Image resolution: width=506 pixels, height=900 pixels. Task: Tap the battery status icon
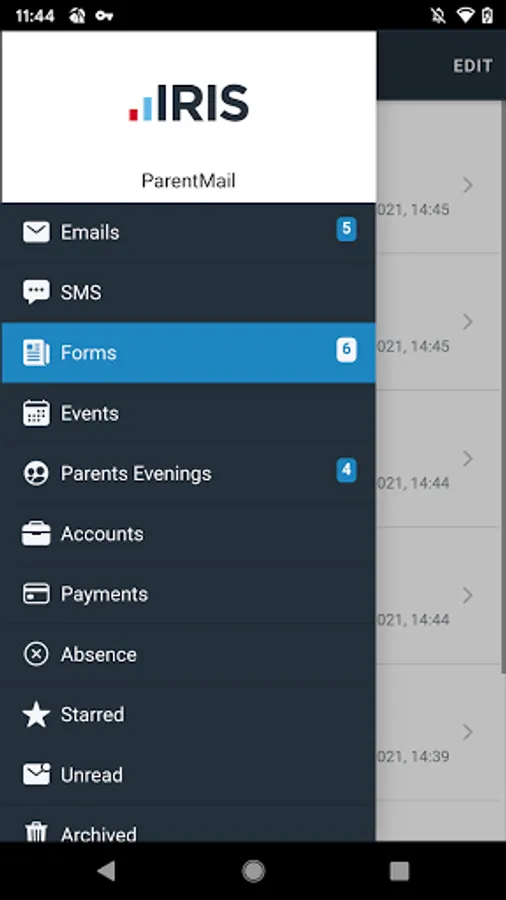(487, 15)
